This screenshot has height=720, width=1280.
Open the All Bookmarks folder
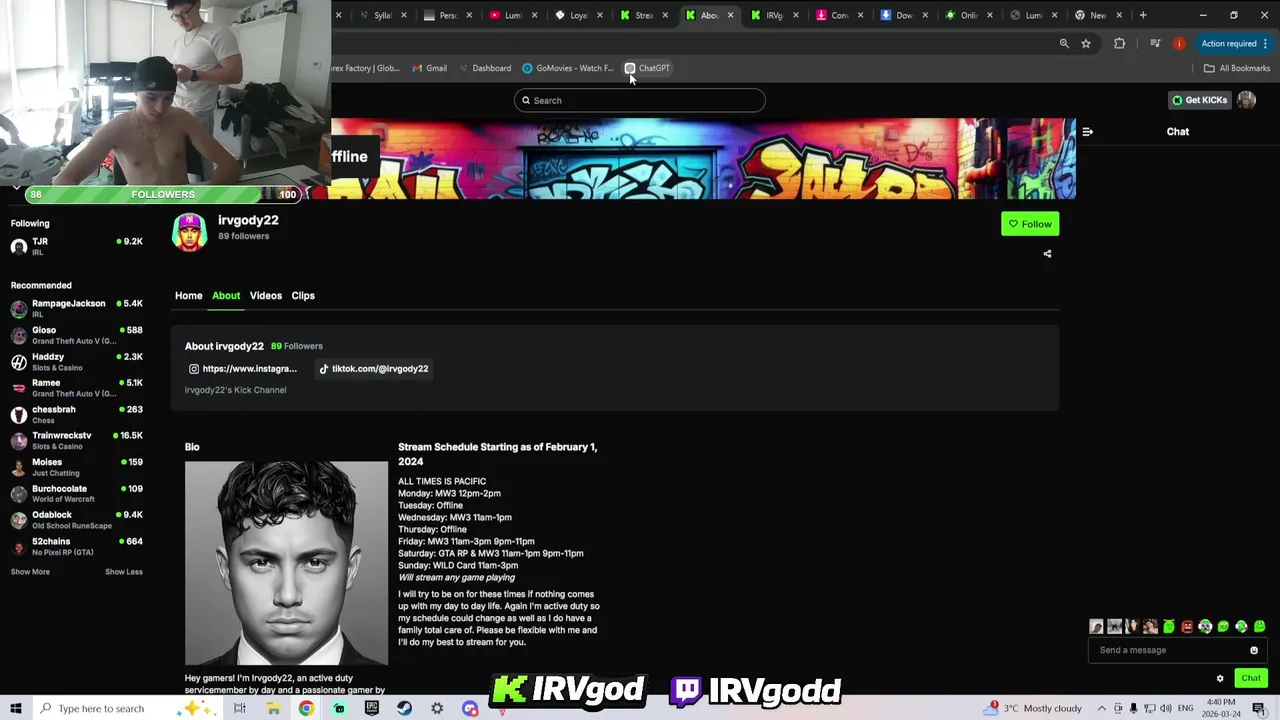click(1236, 68)
